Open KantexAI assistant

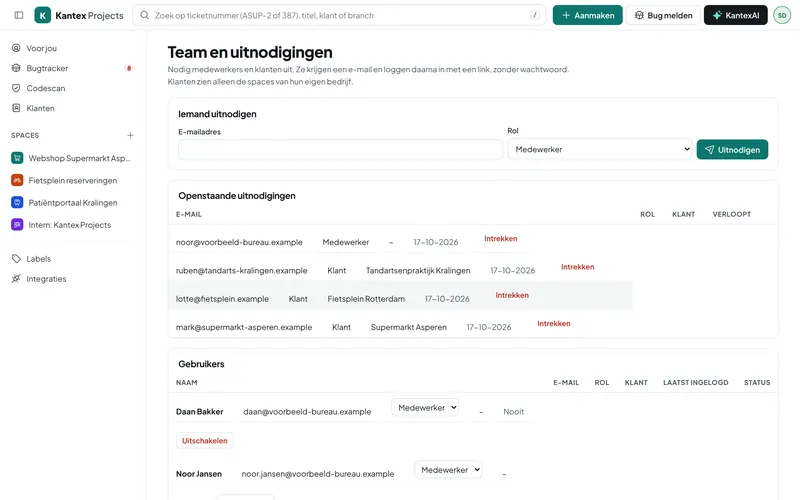point(736,15)
